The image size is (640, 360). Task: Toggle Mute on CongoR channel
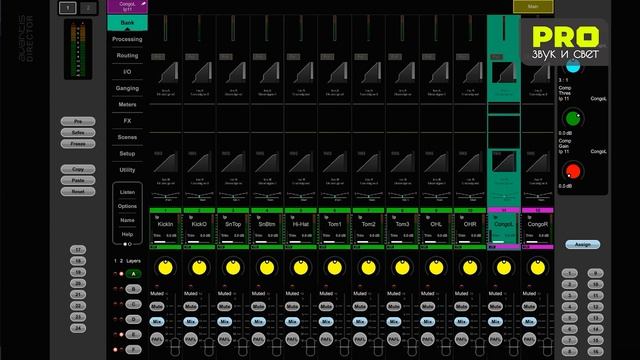(529, 307)
